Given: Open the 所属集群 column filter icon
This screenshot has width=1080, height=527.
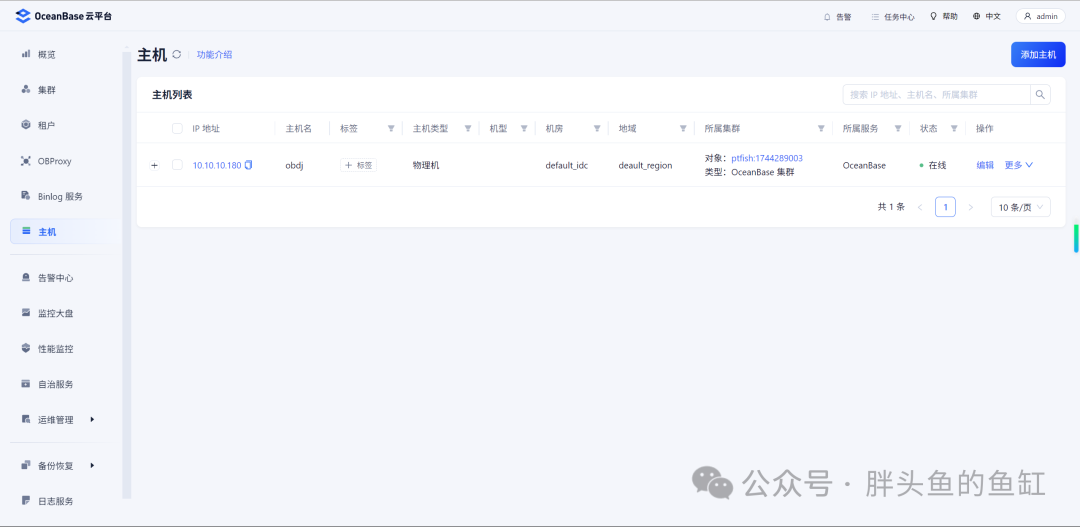Looking at the screenshot, I should click(x=821, y=128).
